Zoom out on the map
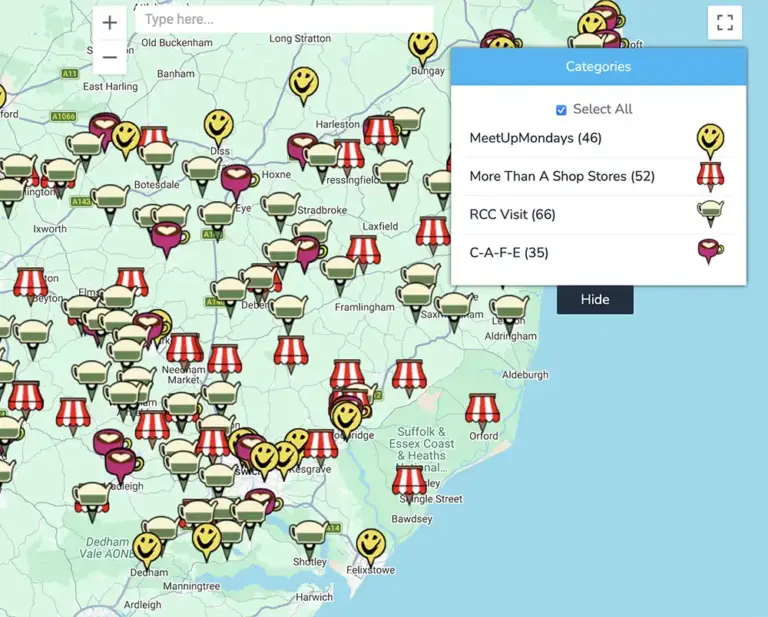Viewport: 768px width, 617px height. click(x=110, y=57)
